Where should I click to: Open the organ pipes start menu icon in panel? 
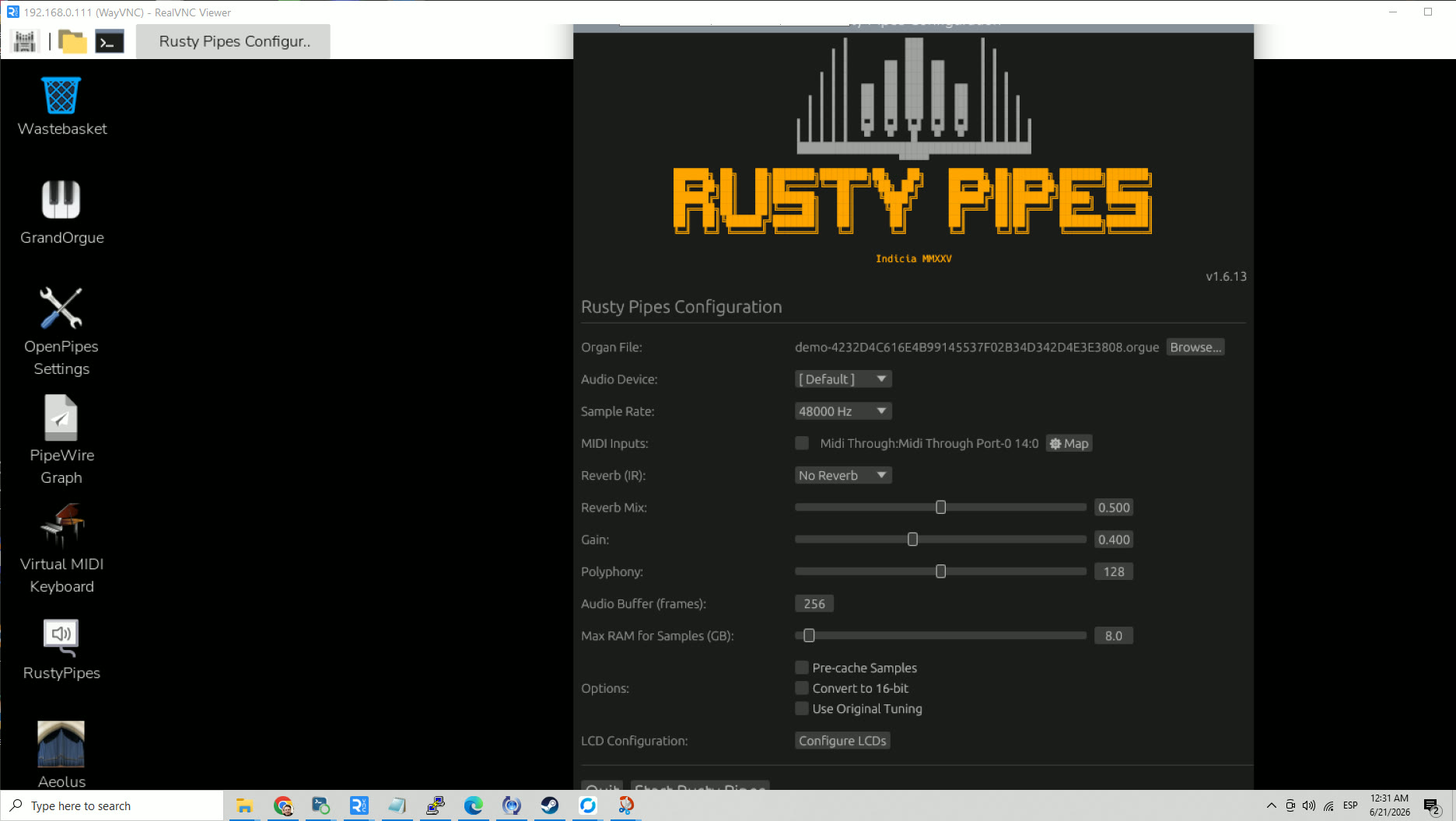(25, 41)
